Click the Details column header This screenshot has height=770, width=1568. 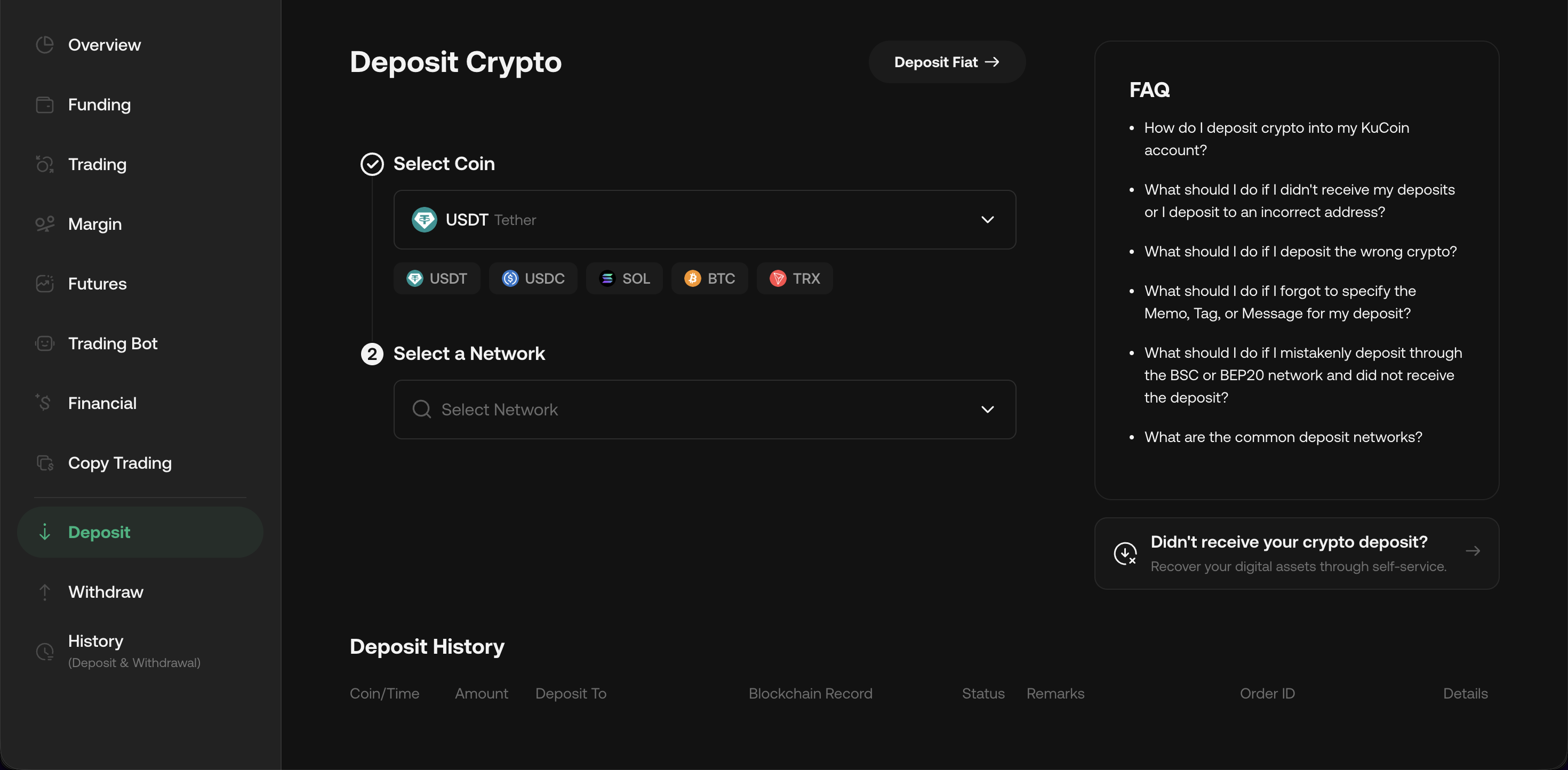(1465, 694)
